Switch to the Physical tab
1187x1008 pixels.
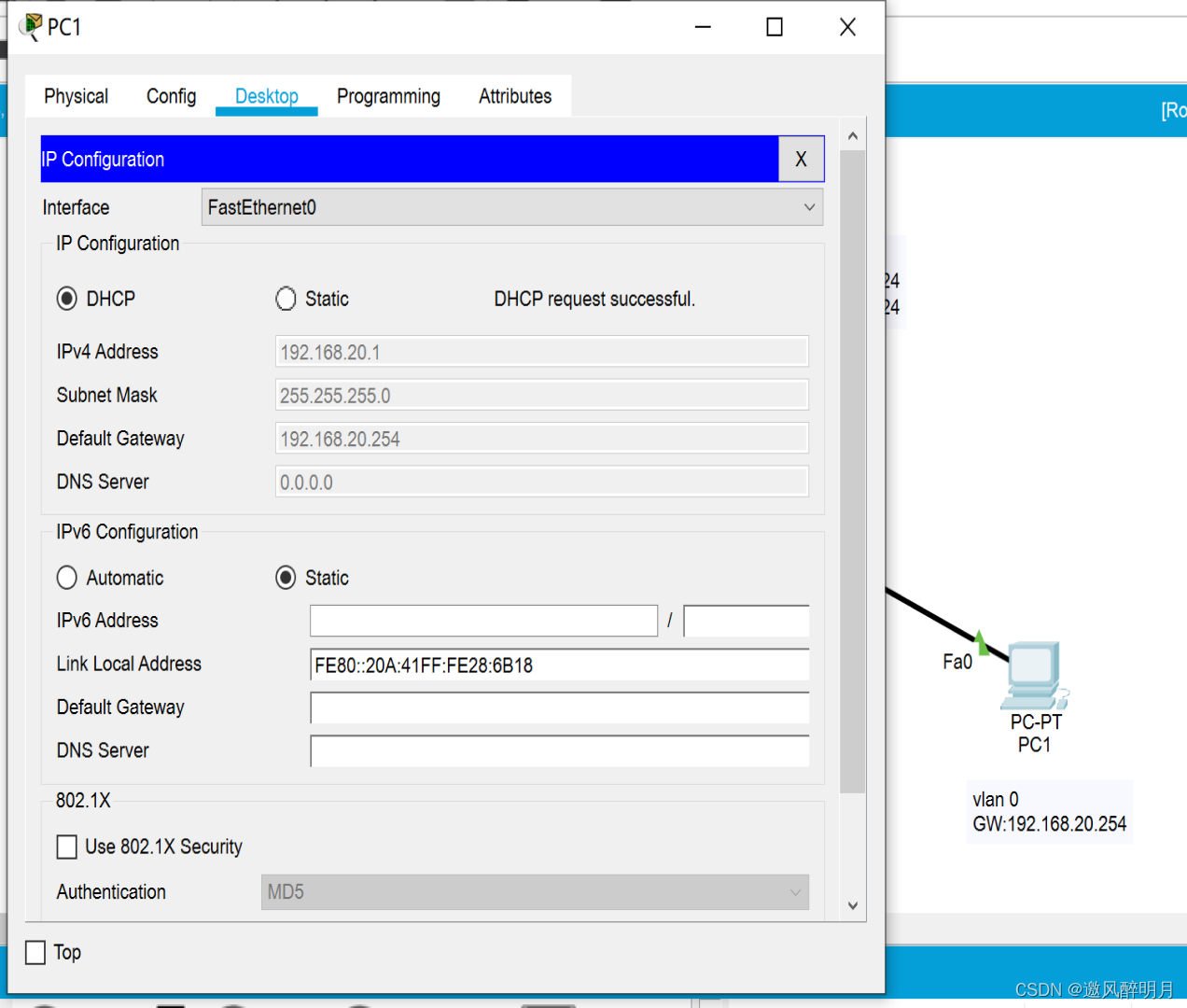coord(76,96)
